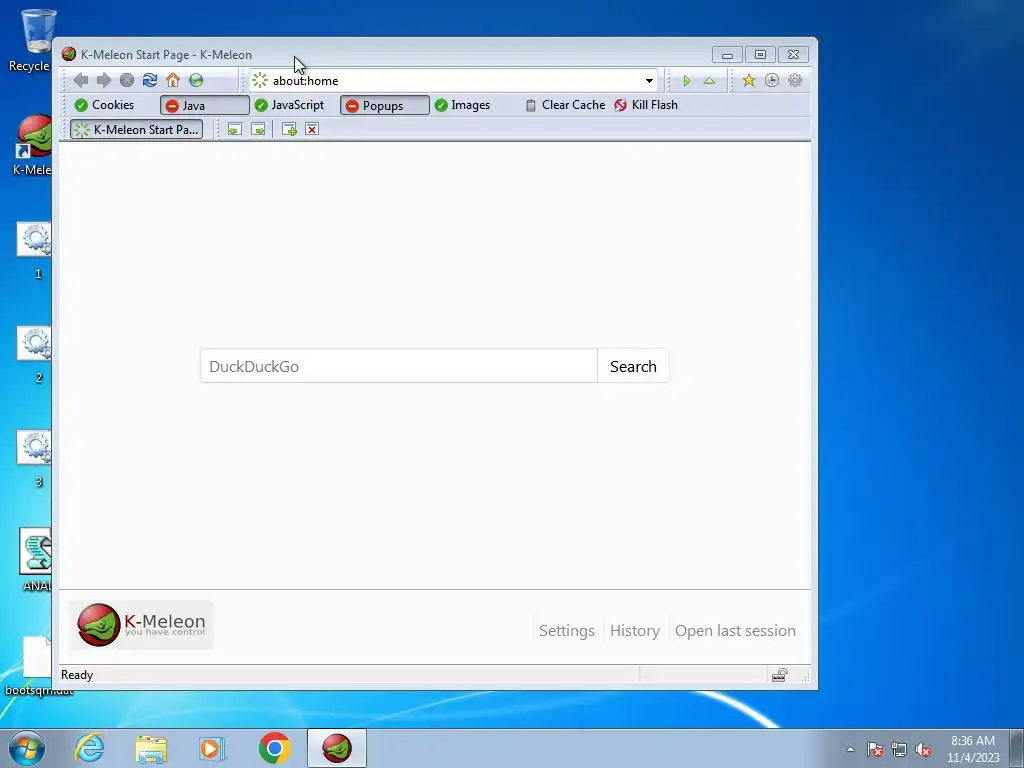Click the Stop loading button
1024x768 pixels.
tap(127, 80)
